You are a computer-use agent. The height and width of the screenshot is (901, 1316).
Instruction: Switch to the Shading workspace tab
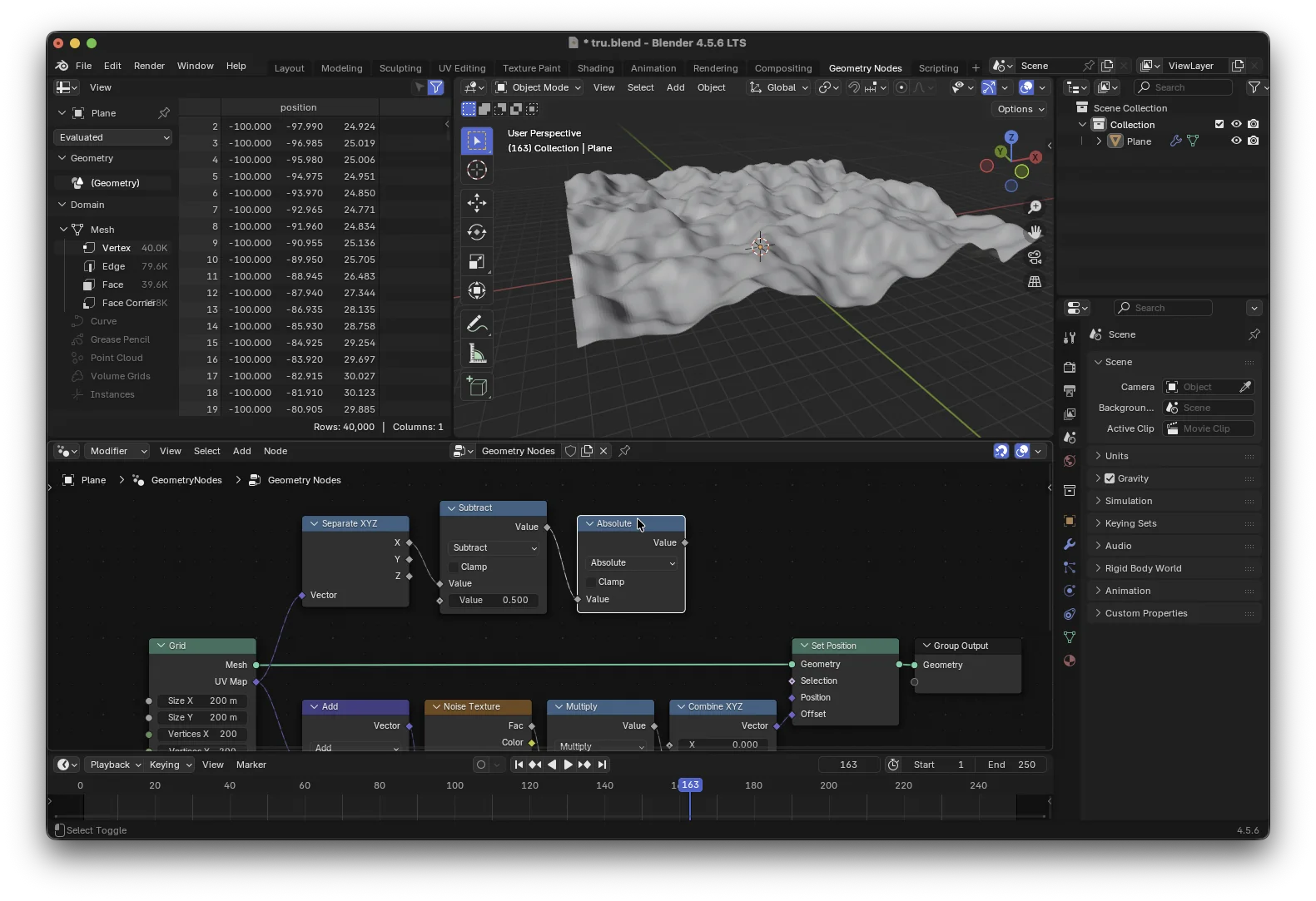pos(595,68)
